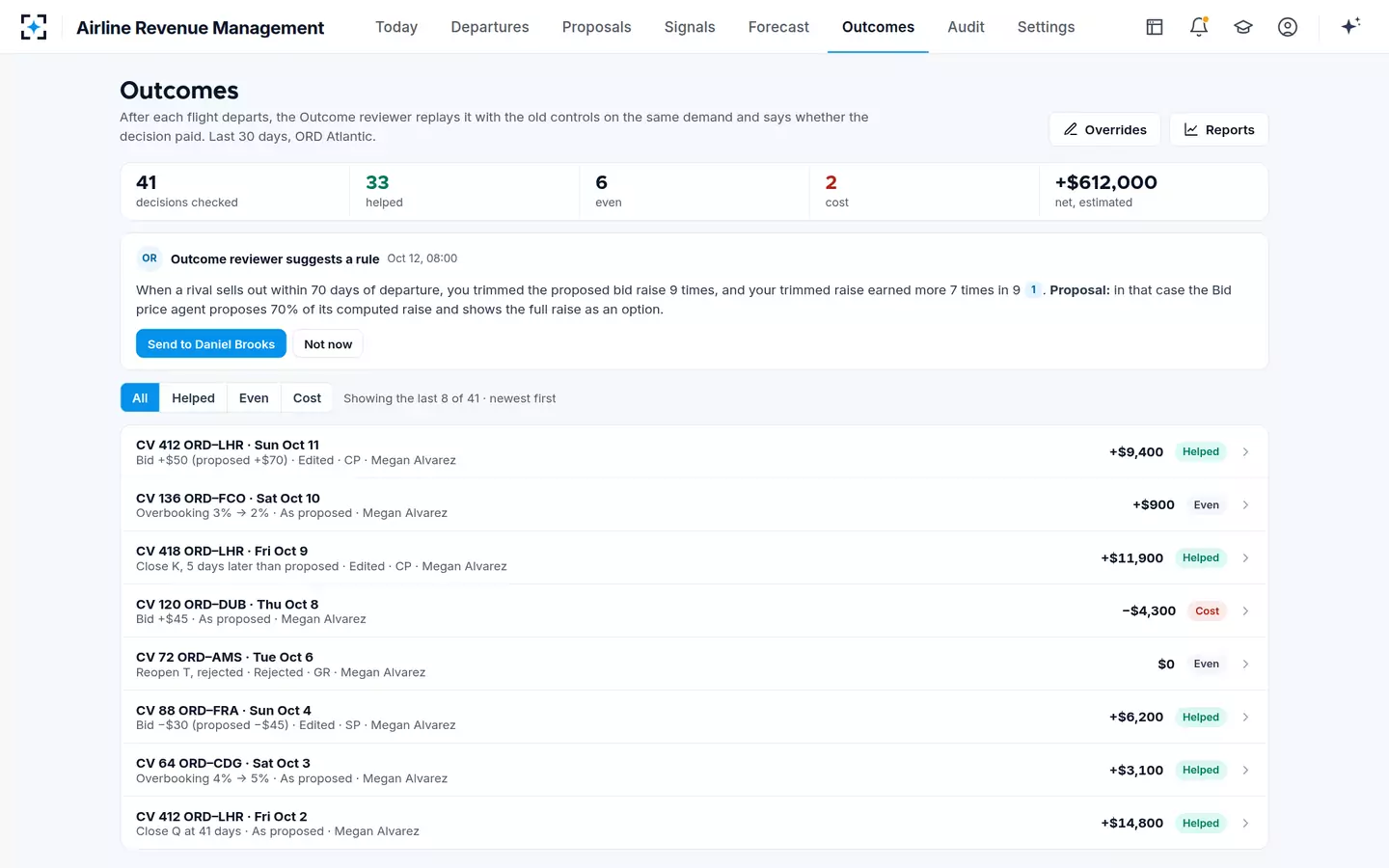Viewport: 1389px width, 868px height.
Task: Click the 2 cost stat
Action: point(924,191)
